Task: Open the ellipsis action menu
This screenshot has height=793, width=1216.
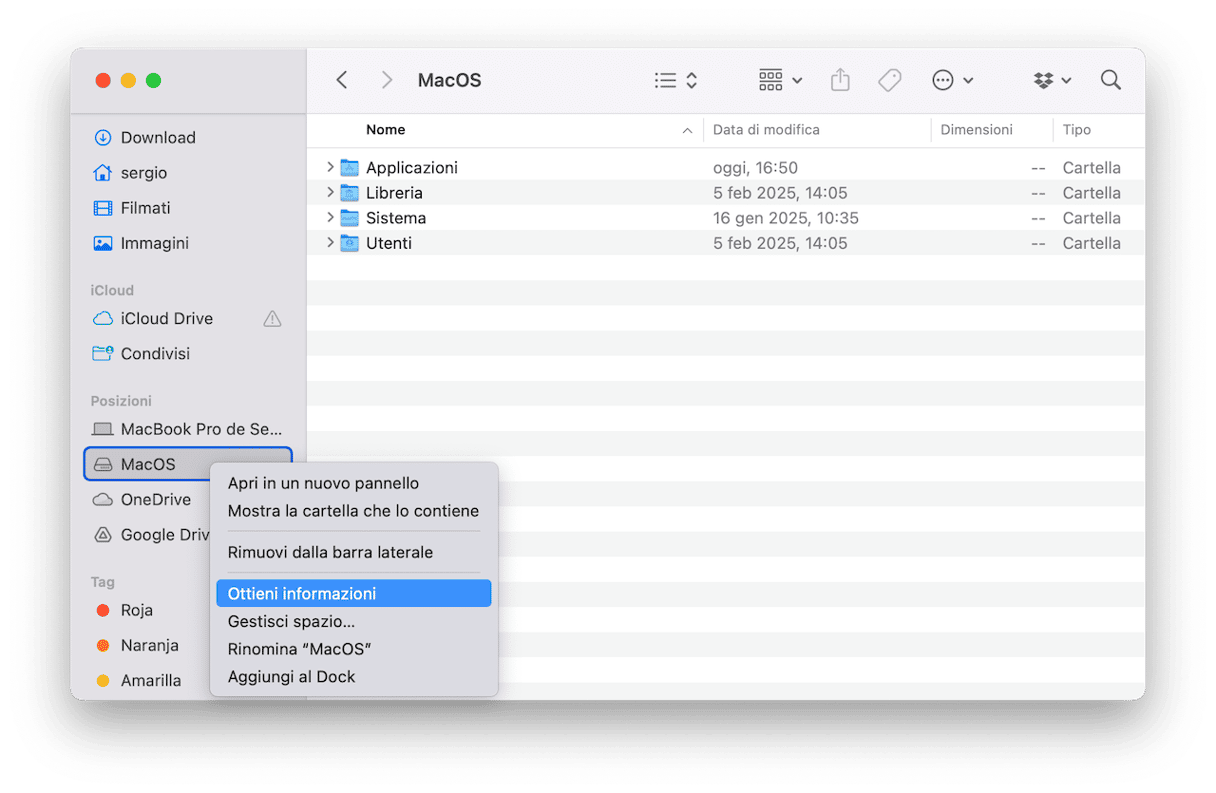Action: [952, 80]
